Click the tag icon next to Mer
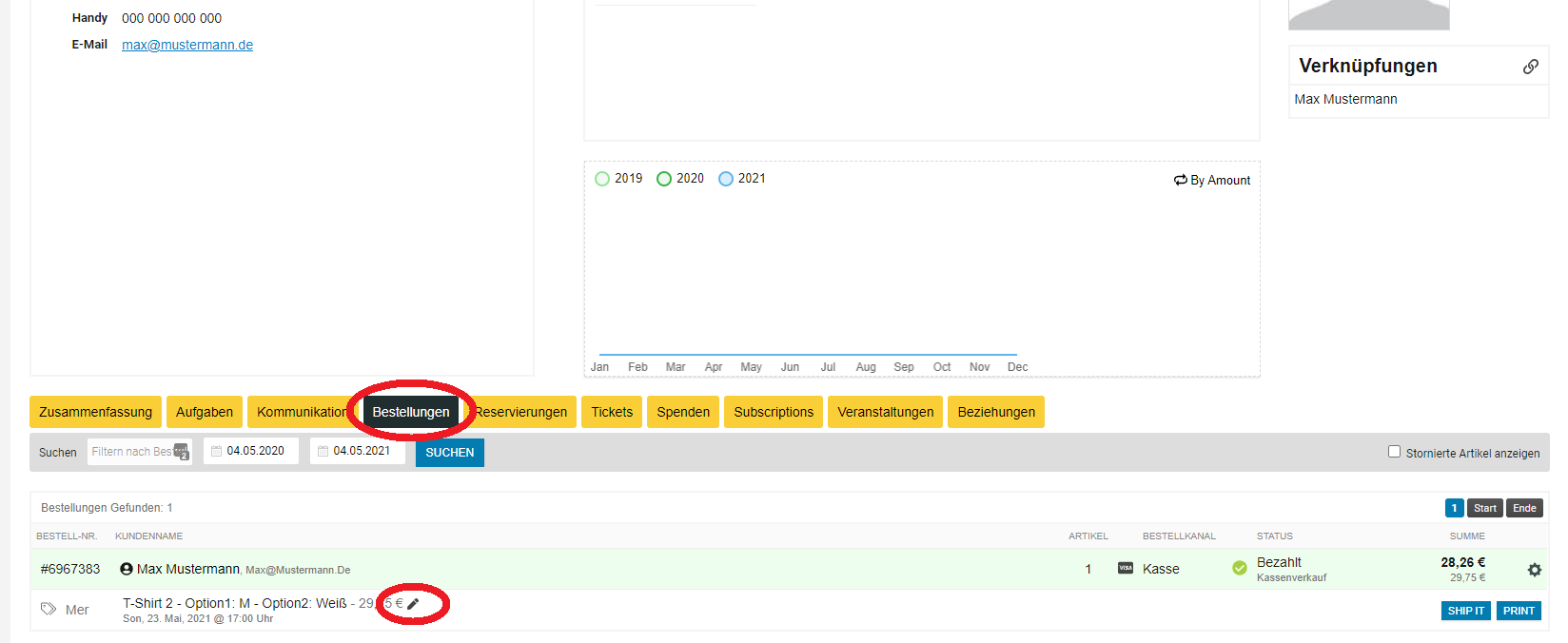Screen dimensions: 1568x643 [x=49, y=609]
